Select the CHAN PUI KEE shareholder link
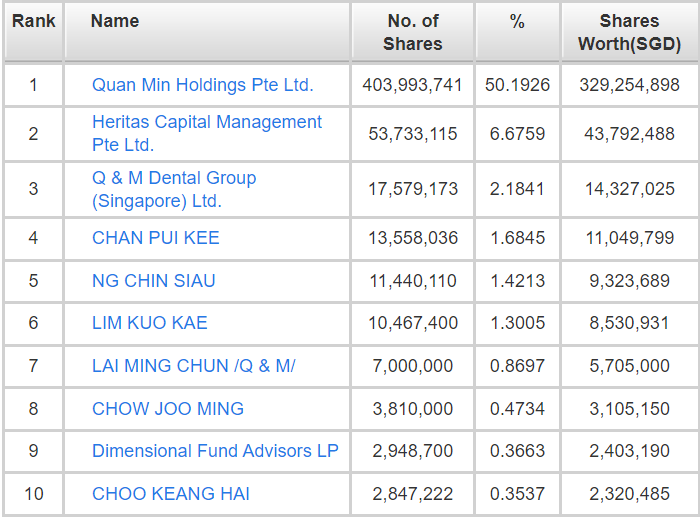The image size is (700, 517). (155, 238)
